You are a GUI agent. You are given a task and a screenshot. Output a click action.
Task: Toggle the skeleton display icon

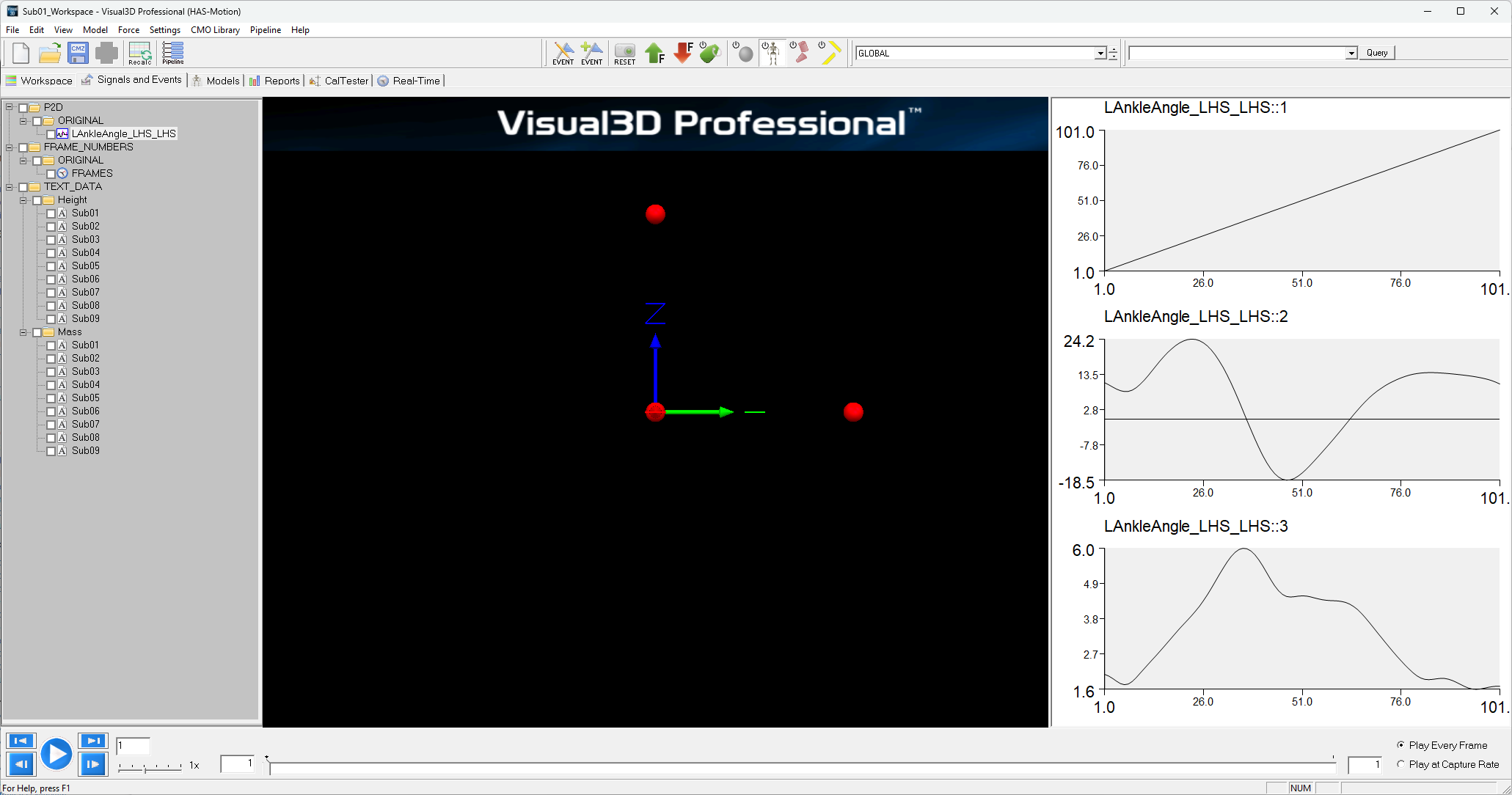pyautogui.click(x=771, y=53)
